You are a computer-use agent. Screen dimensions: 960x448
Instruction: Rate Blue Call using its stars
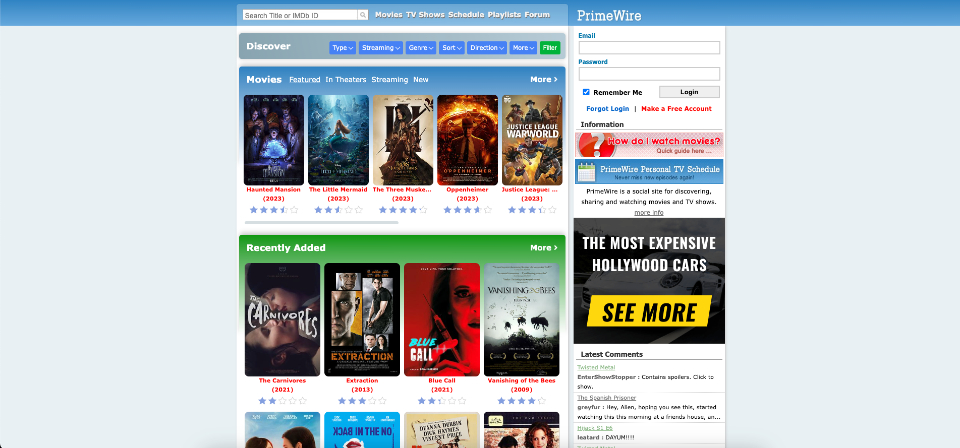[441, 401]
